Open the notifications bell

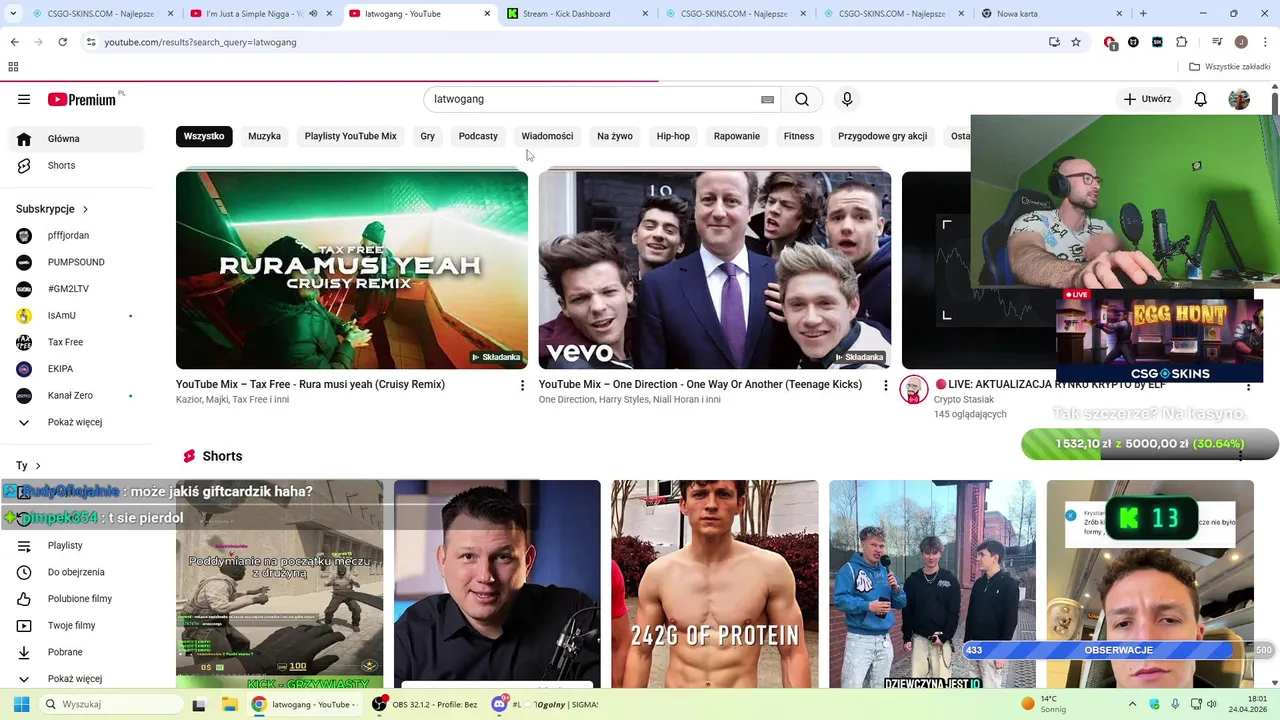click(x=1201, y=99)
